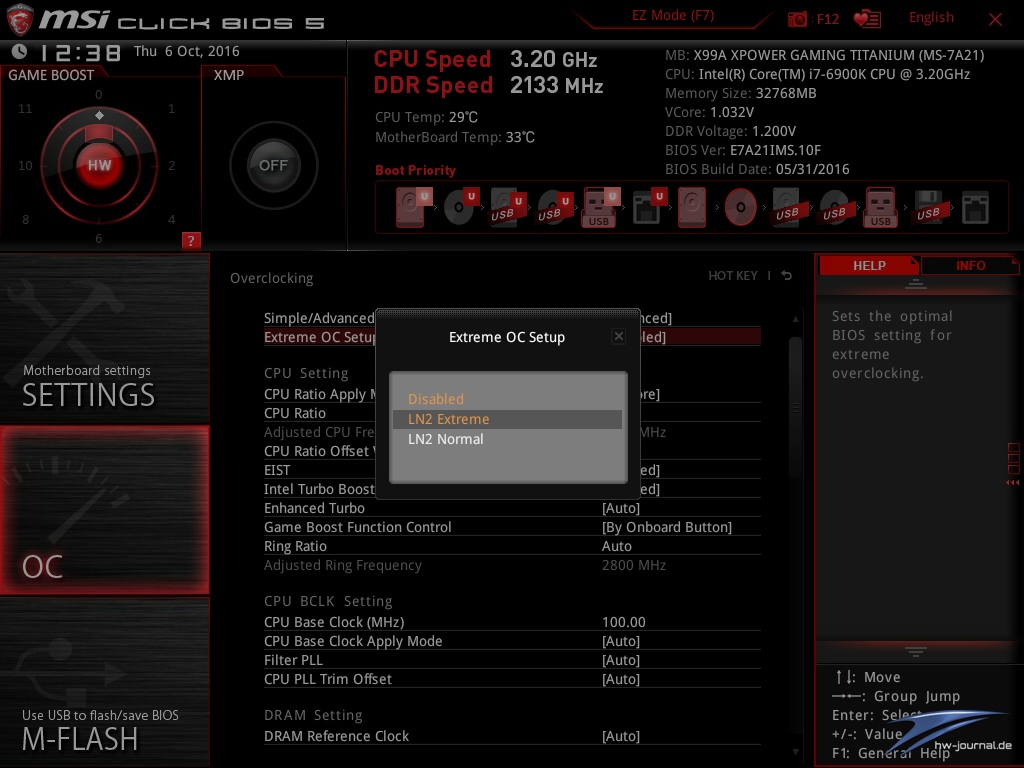Select first UEFI hard disk boot device
The width and height of the screenshot is (1024, 768).
[412, 207]
